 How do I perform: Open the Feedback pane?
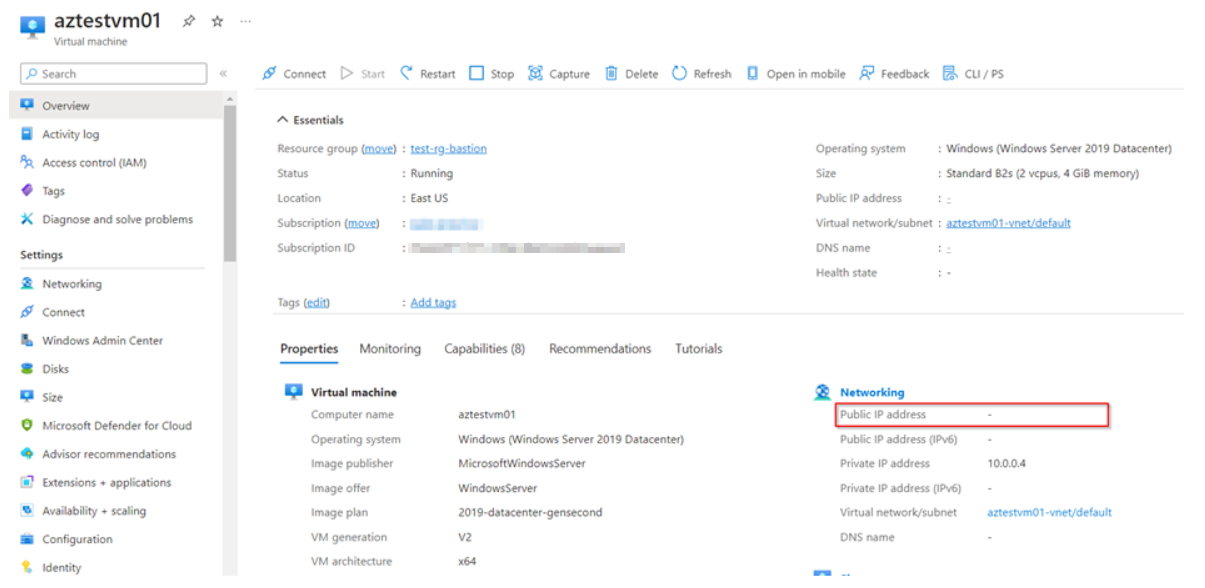[895, 74]
